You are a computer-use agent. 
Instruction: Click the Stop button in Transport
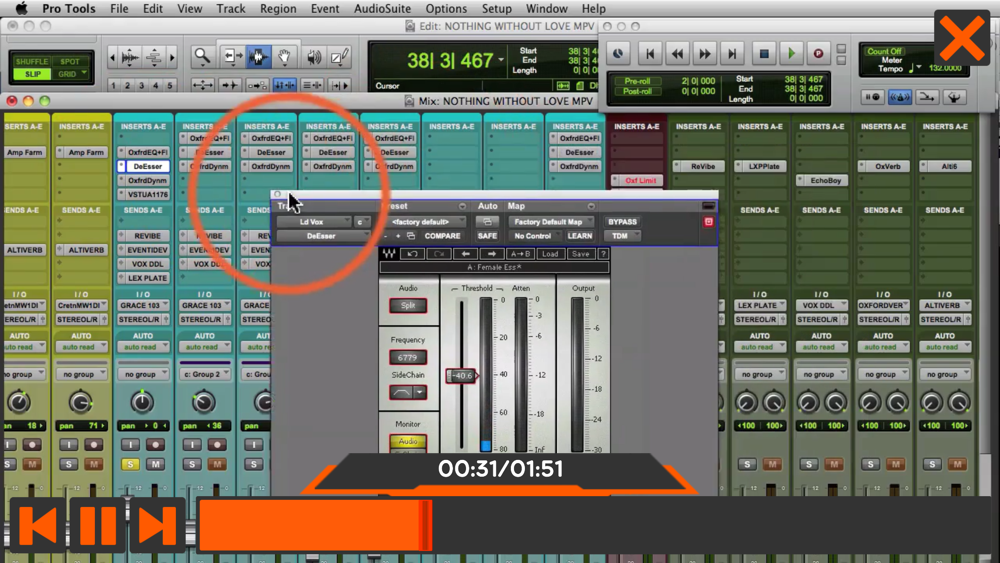pos(763,54)
